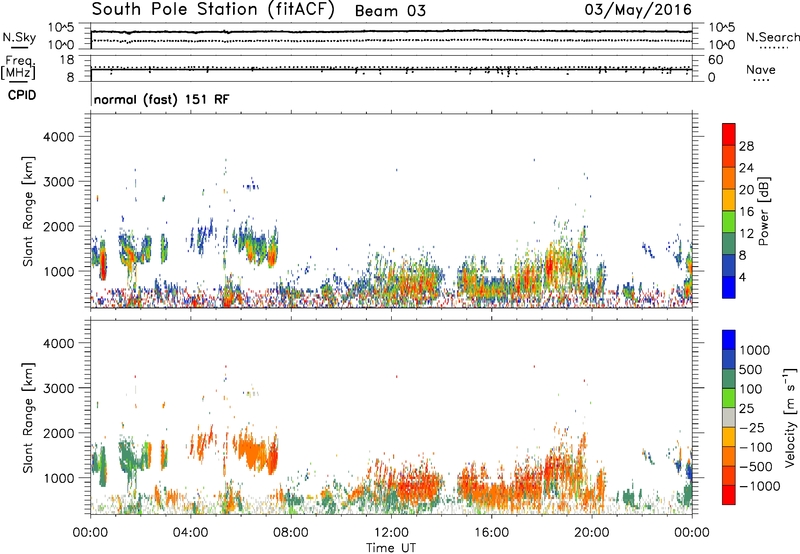Click the 'Velocity [m s-1]' colorbar title
Screen dimensions: 800x554
click(x=790, y=417)
